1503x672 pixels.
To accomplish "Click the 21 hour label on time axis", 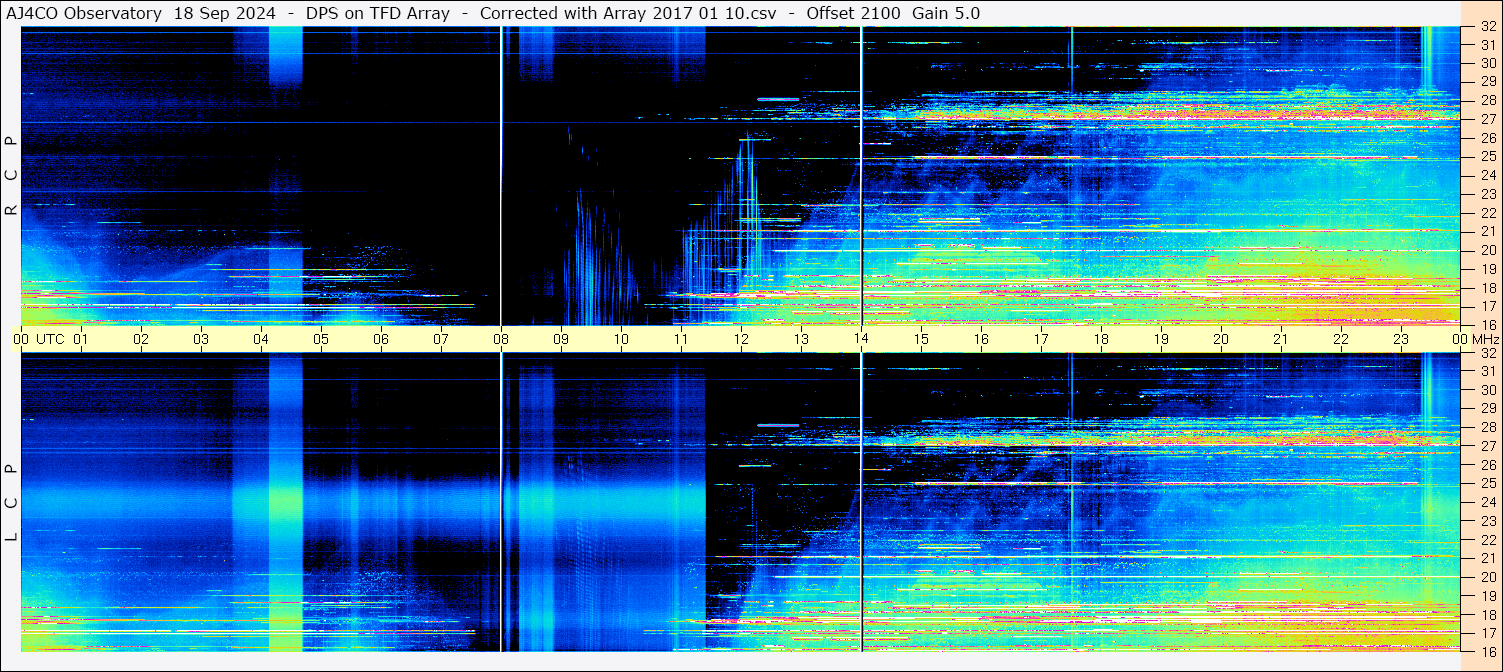I will tap(1280, 339).
